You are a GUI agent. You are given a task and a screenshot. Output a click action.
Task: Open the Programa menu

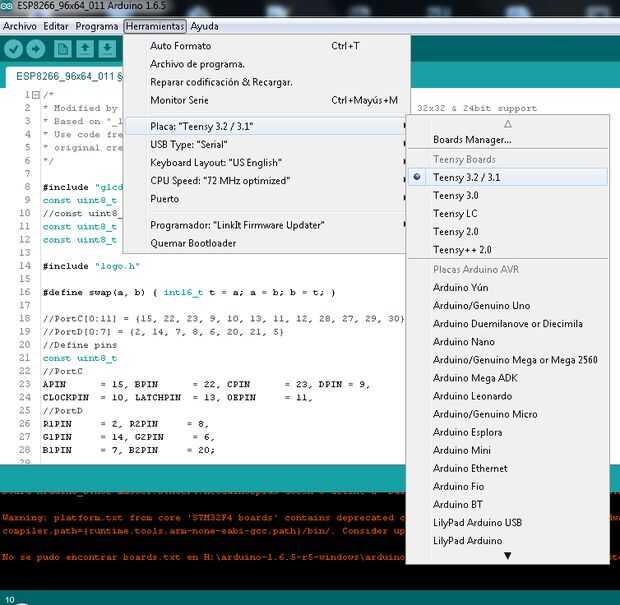point(96,26)
